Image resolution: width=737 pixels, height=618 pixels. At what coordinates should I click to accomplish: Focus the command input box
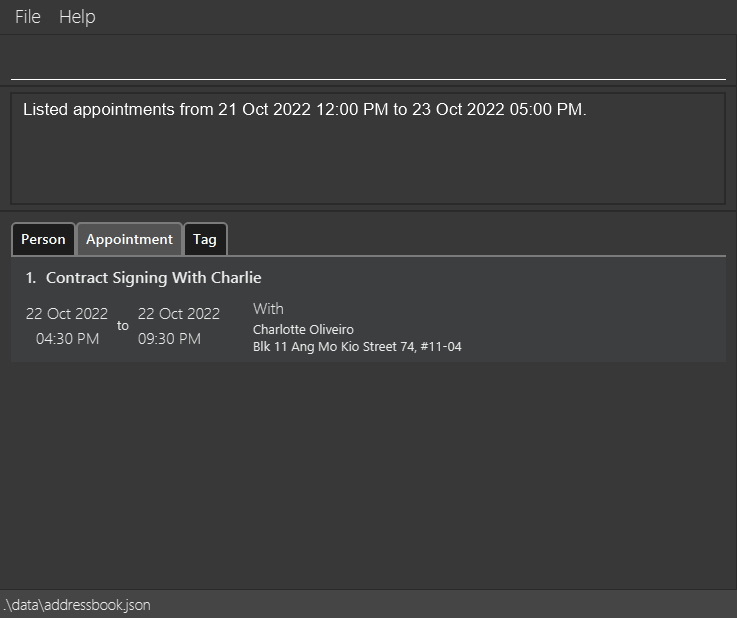pyautogui.click(x=368, y=61)
